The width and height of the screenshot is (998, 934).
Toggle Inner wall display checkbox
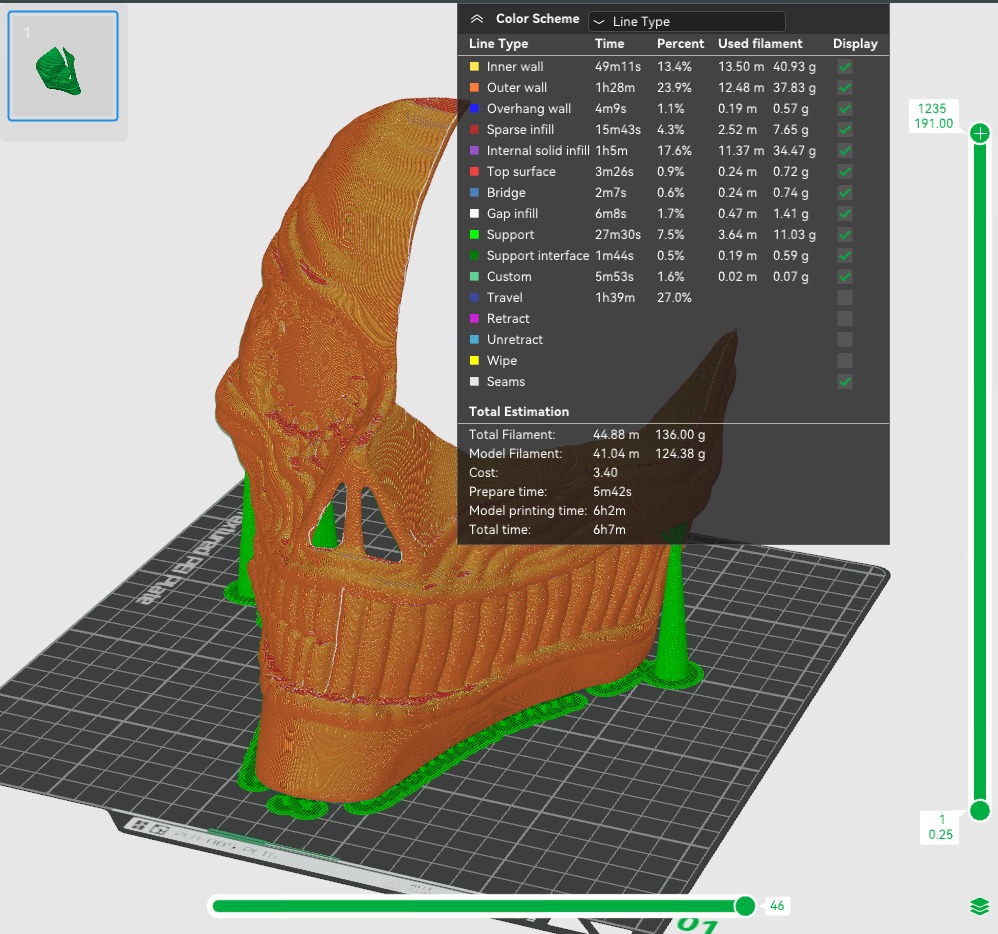point(845,66)
